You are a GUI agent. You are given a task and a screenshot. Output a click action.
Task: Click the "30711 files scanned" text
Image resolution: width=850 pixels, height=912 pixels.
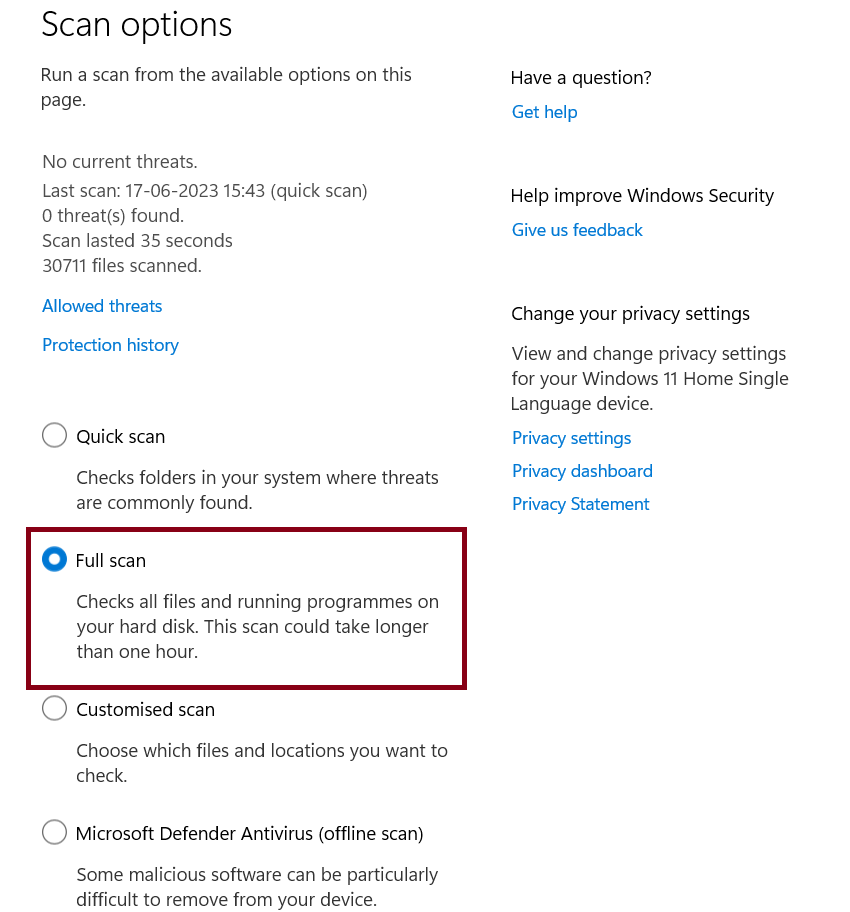click(122, 266)
